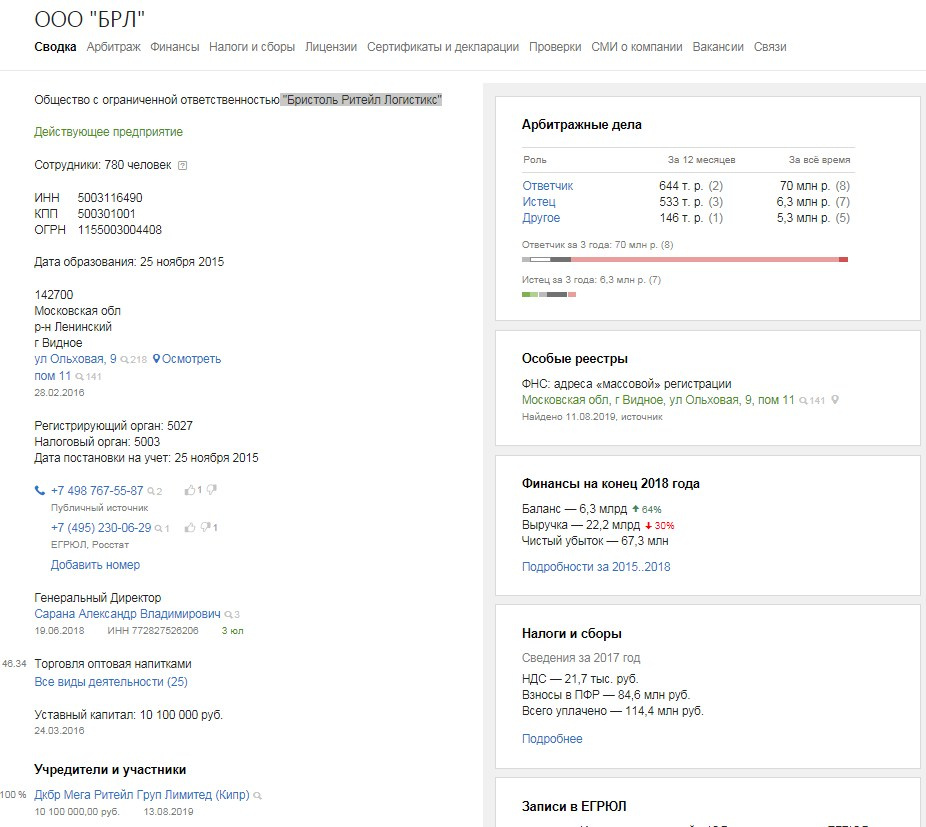Click Записи в ЕГРЮЛ heading
The width and height of the screenshot is (926, 827).
click(x=574, y=806)
